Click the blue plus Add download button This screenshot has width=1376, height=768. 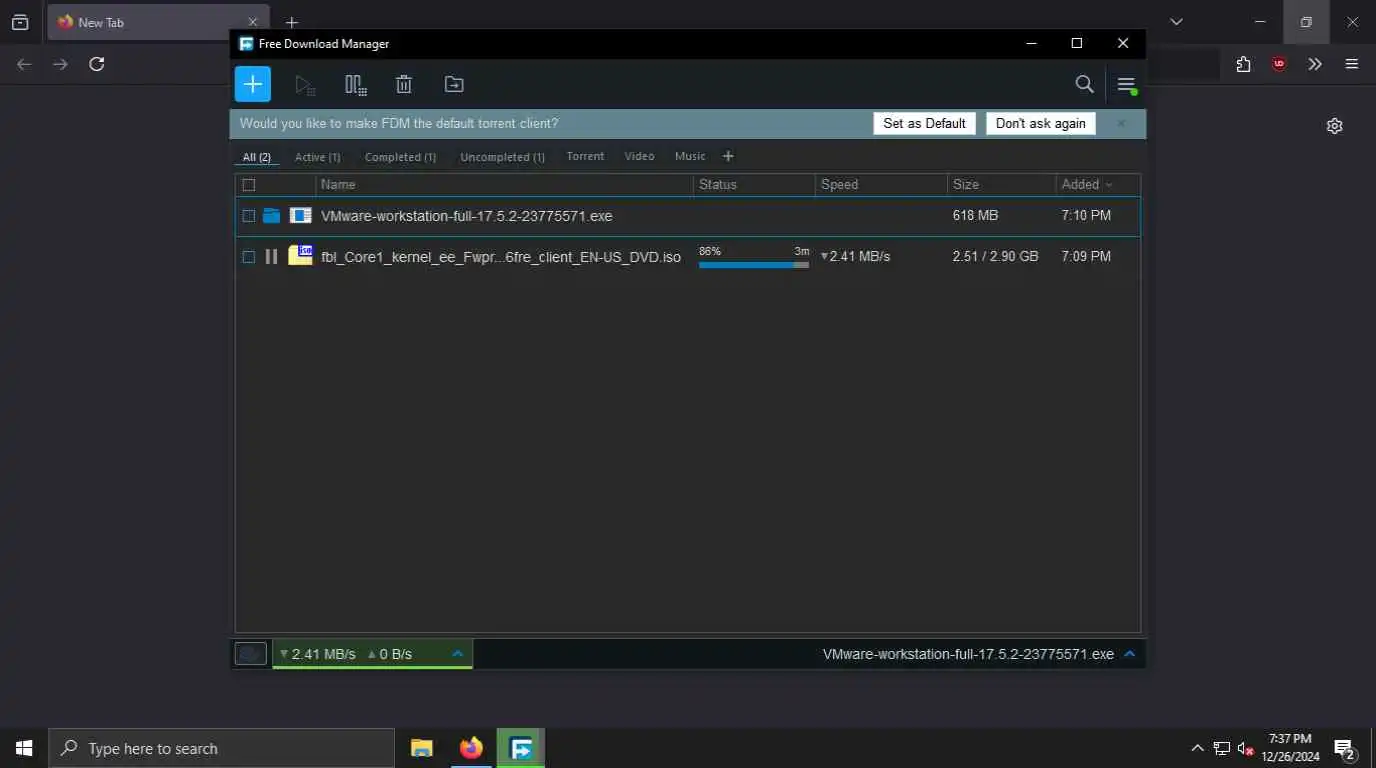coord(253,84)
